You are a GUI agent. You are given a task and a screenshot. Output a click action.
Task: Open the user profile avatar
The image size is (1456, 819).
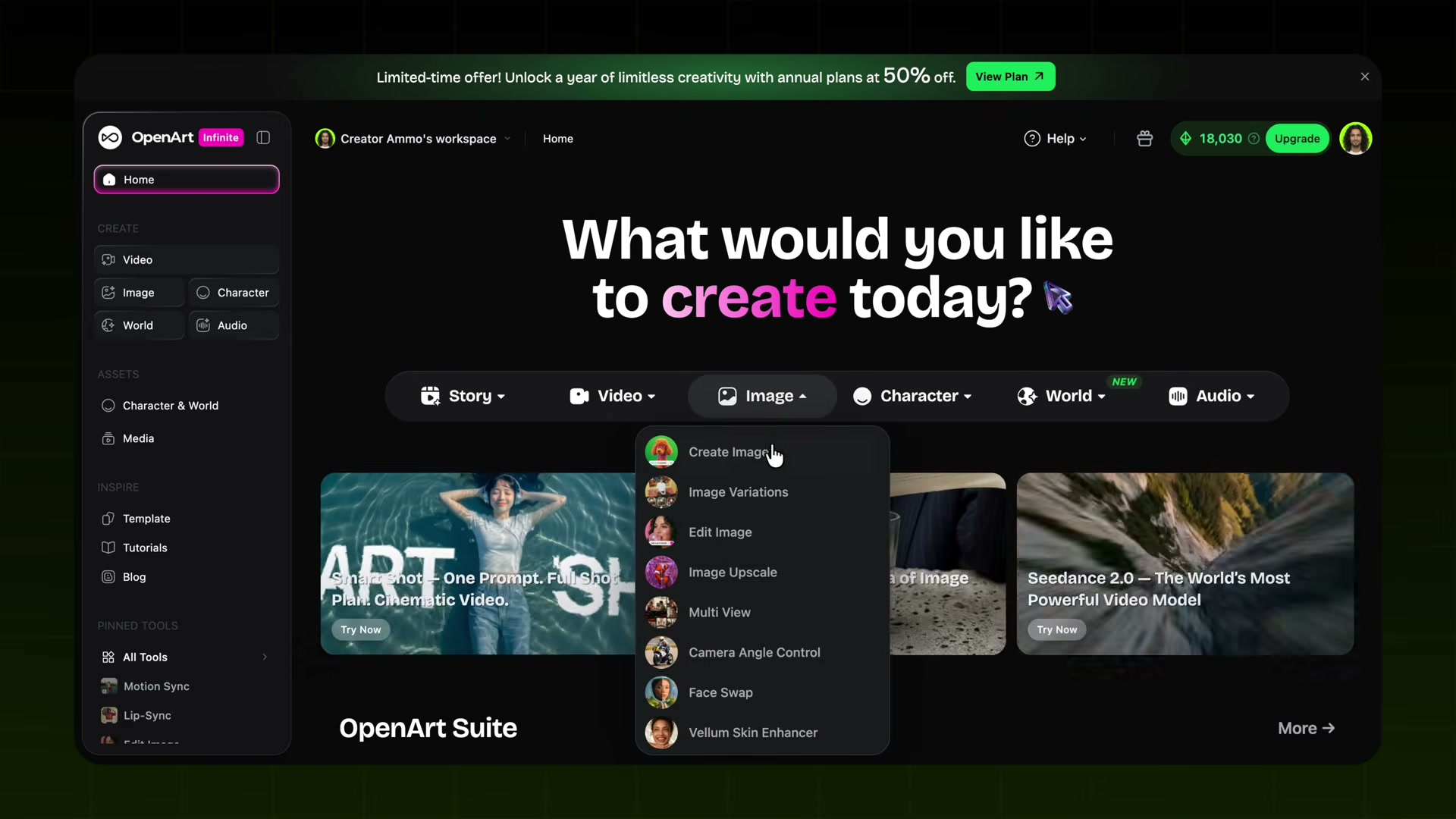tap(1355, 139)
